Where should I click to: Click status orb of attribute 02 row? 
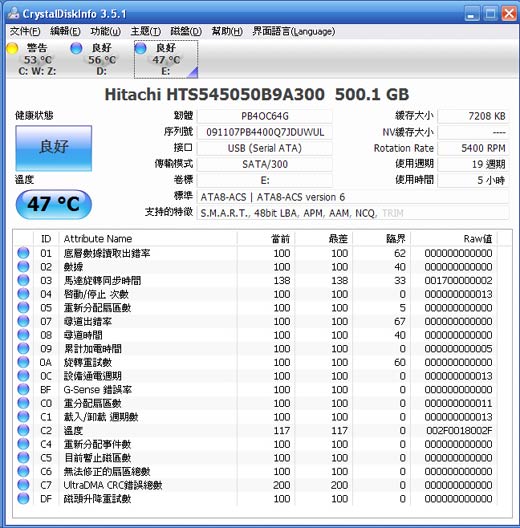tap(23, 267)
